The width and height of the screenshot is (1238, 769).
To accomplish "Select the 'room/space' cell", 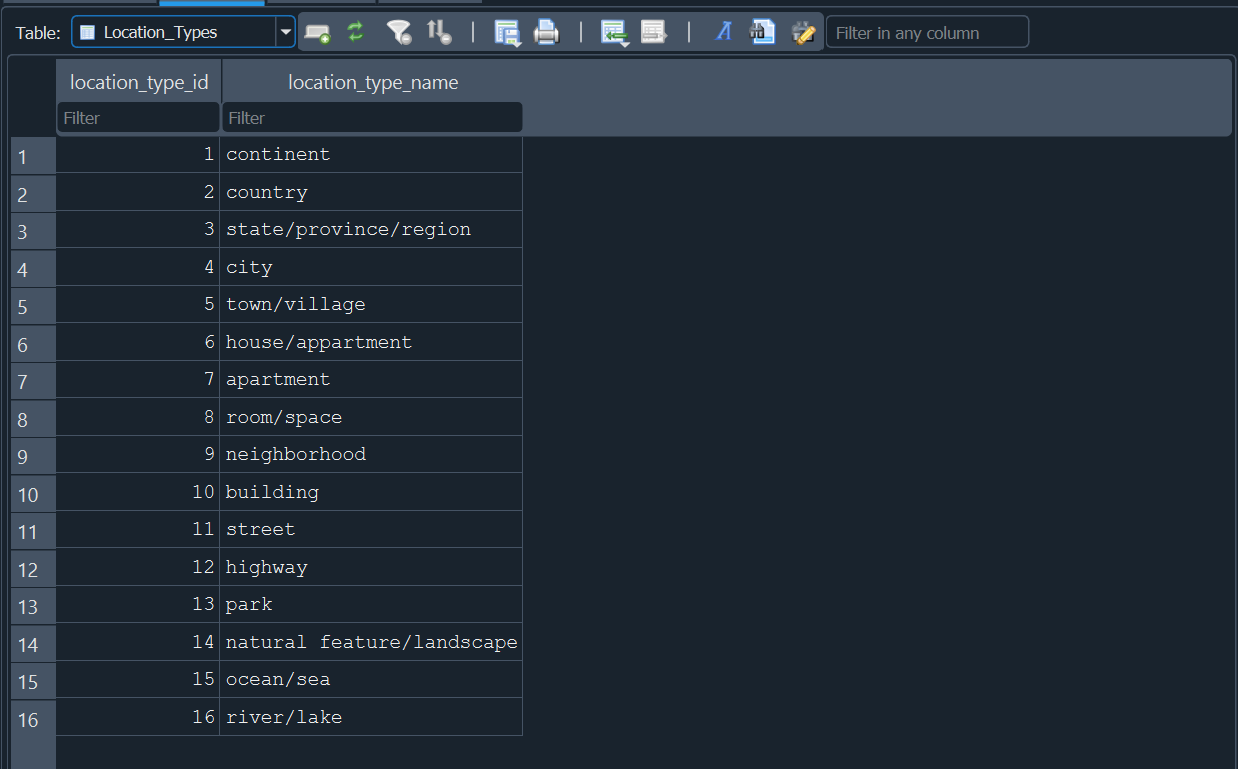I will [x=371, y=417].
